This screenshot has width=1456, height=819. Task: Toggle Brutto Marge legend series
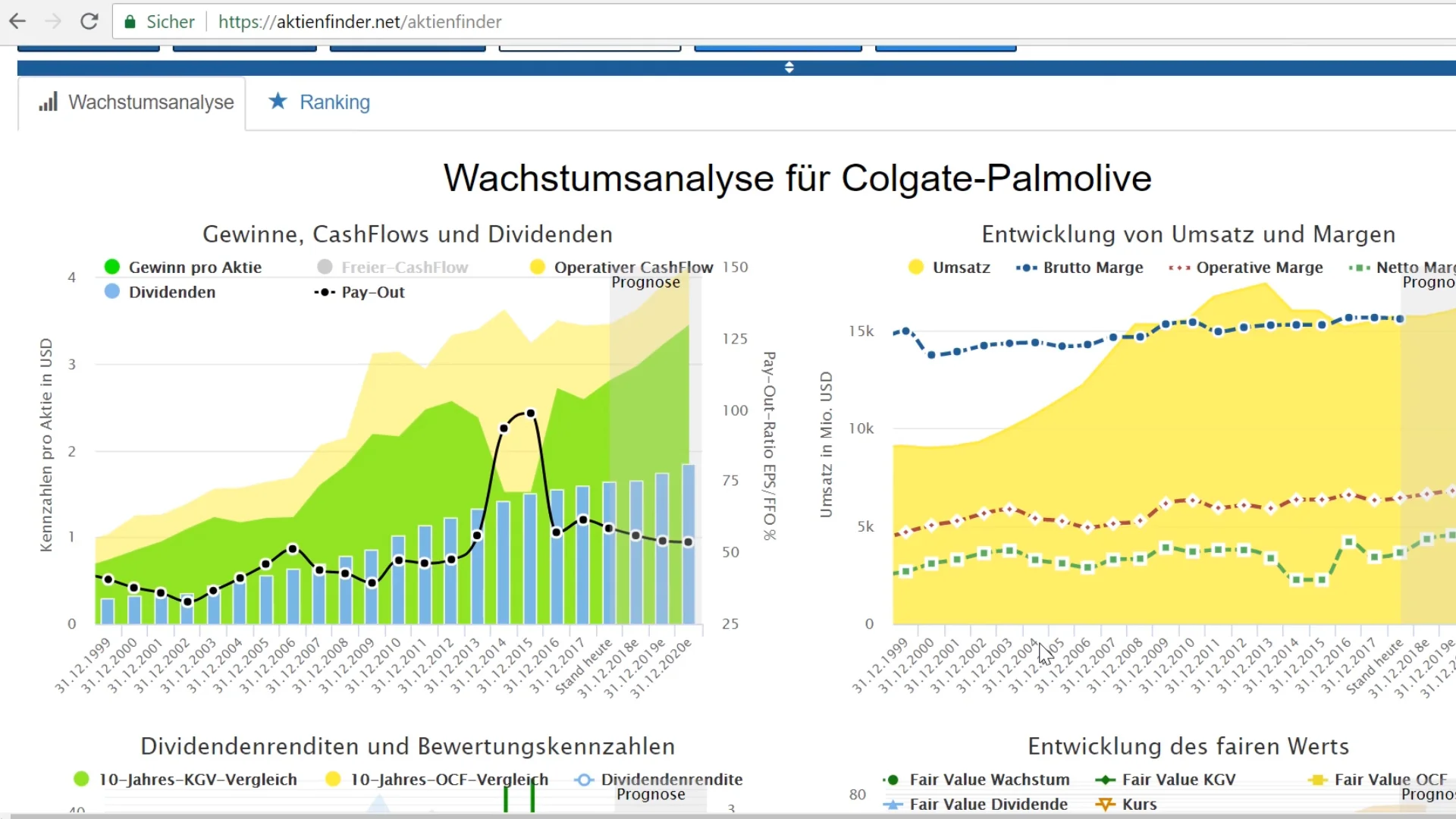tap(1079, 267)
